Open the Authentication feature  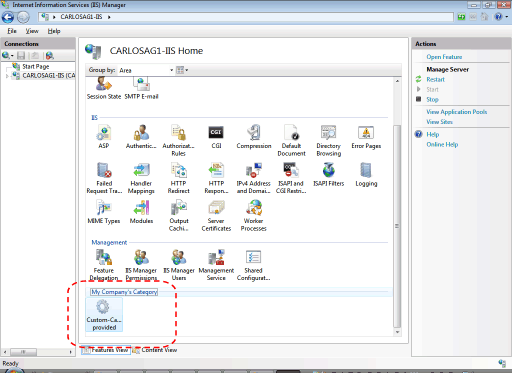[141, 137]
